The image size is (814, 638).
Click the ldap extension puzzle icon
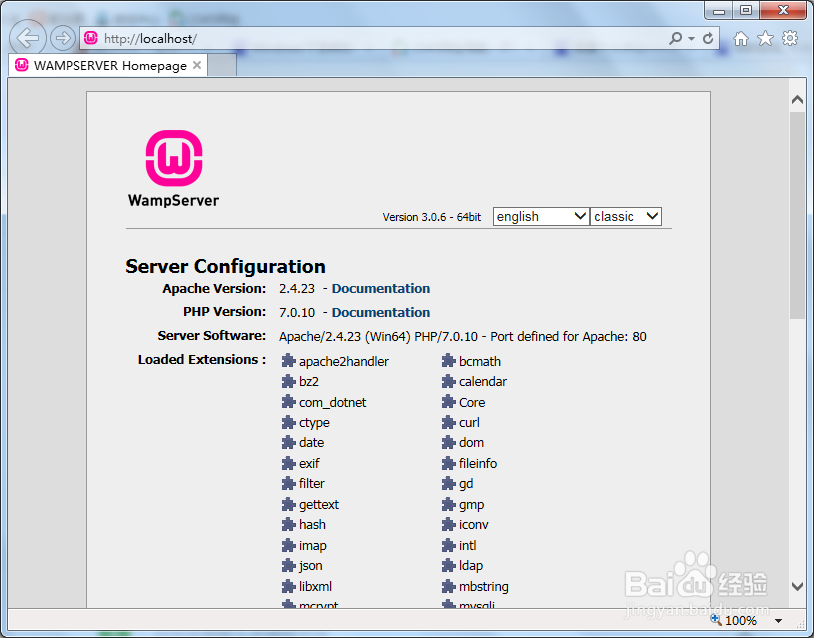pos(449,566)
